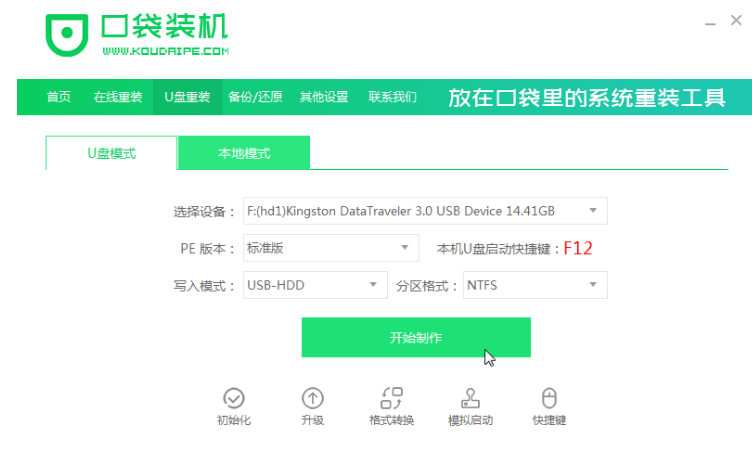Viewport: 752px width, 451px height.
Task: Click the 升级 upgrade arrow icon
Action: coord(312,398)
